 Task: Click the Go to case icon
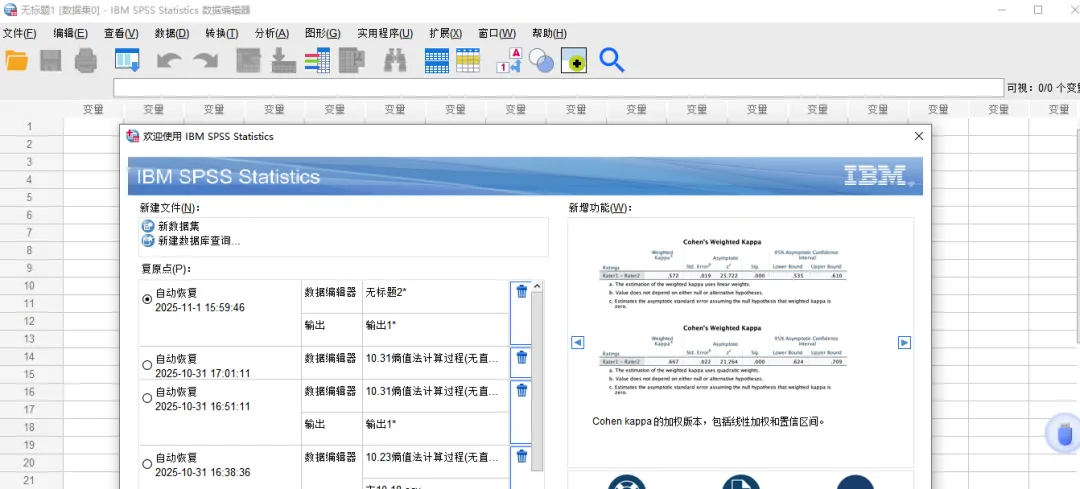pos(249,61)
